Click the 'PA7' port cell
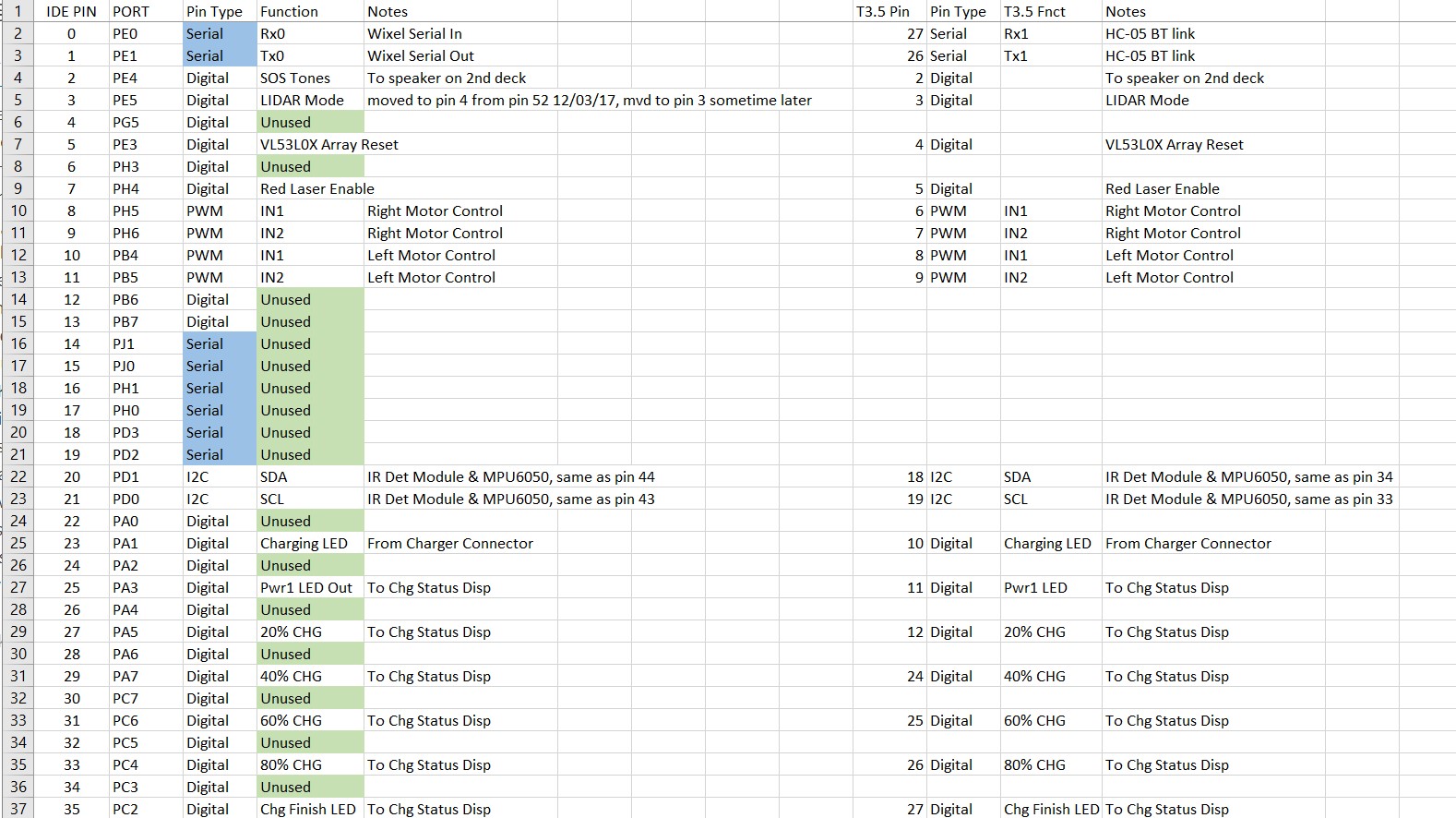The width and height of the screenshot is (1456, 818). [145, 676]
